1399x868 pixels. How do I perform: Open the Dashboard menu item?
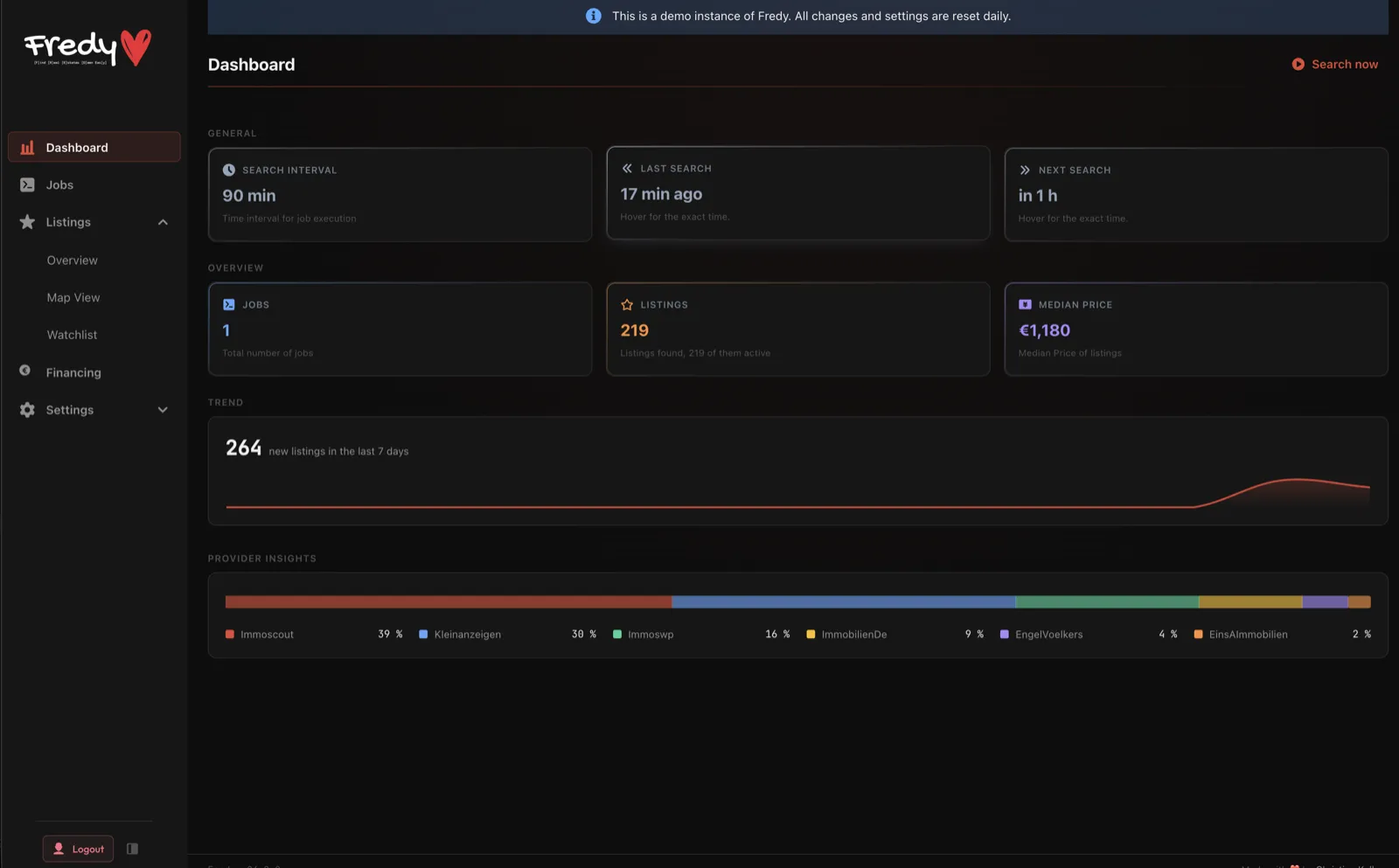[x=94, y=148]
